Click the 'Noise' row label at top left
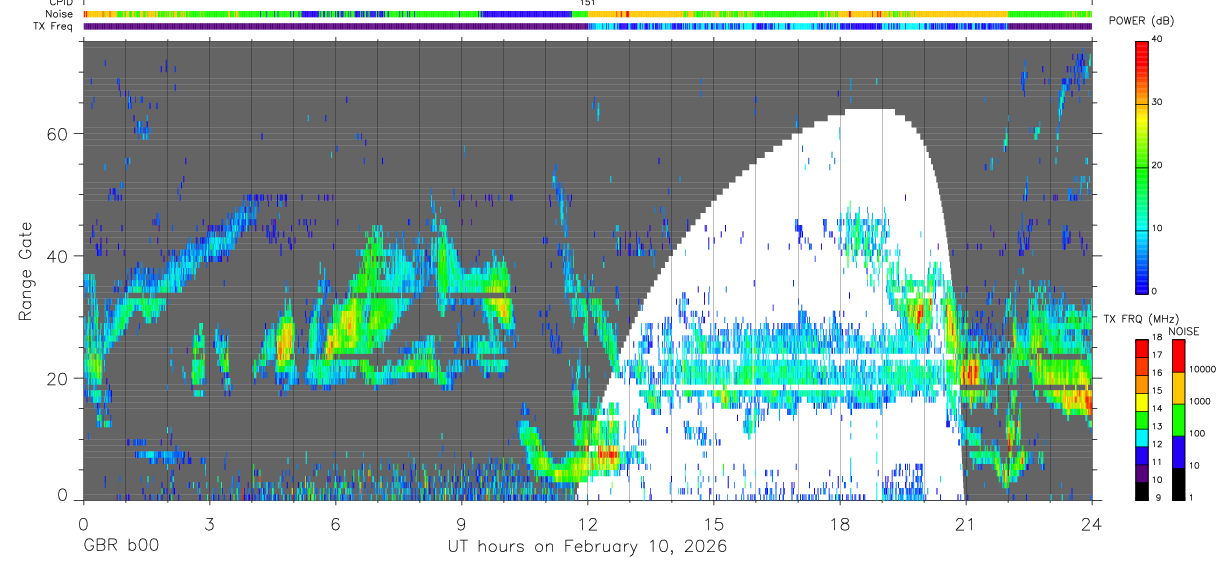 tap(60, 14)
